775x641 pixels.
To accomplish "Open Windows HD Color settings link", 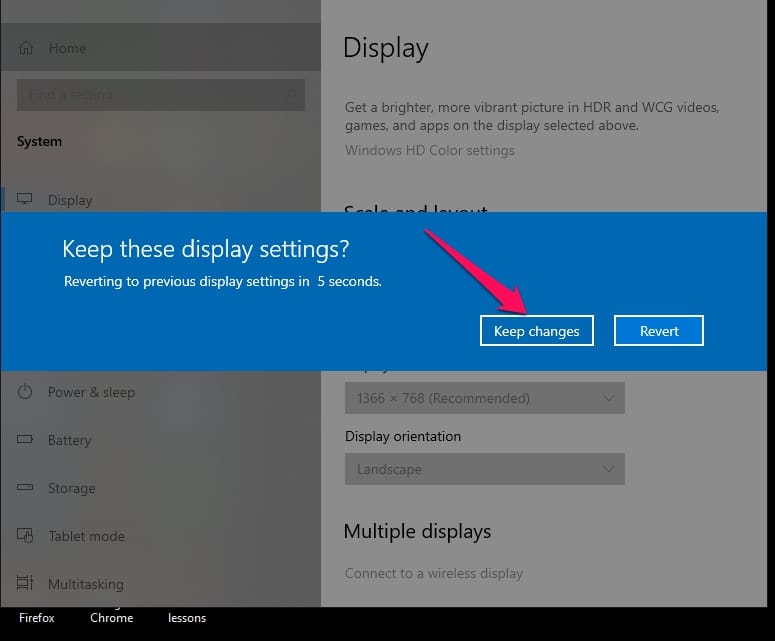I will click(430, 150).
